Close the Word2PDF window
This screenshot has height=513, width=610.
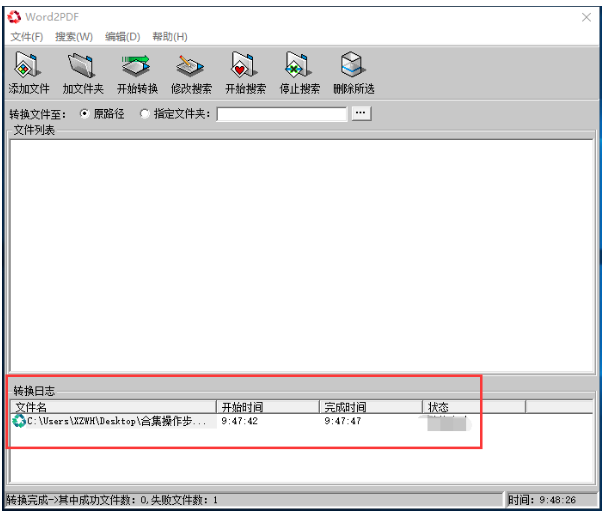click(586, 17)
